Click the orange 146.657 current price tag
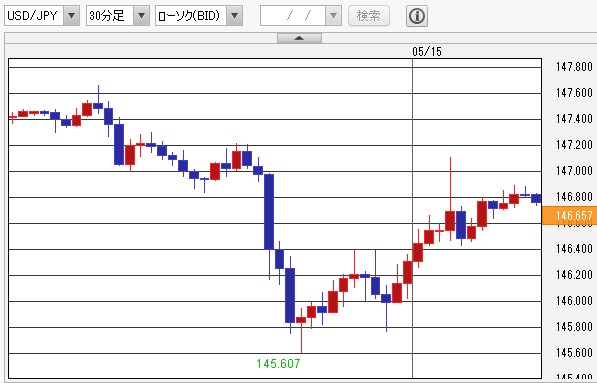This screenshot has height=383, width=597. pyautogui.click(x=569, y=215)
